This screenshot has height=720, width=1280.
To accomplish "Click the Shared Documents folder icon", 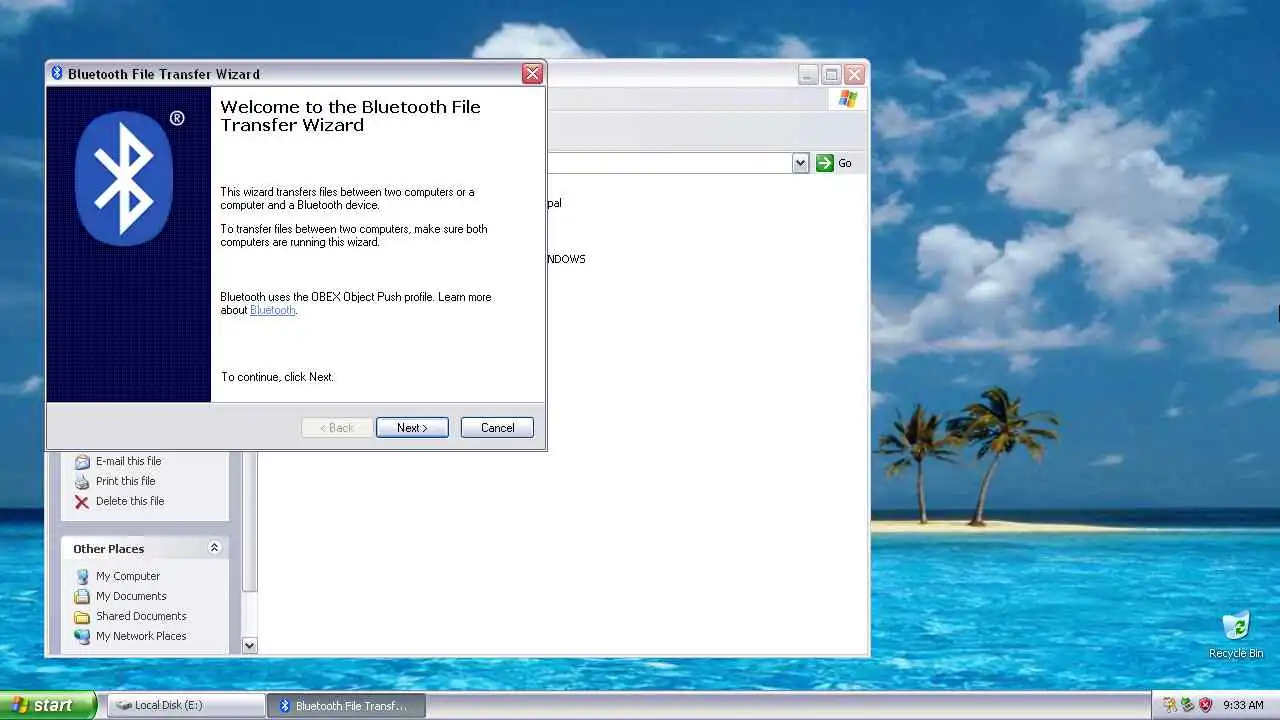I will click(x=82, y=617).
